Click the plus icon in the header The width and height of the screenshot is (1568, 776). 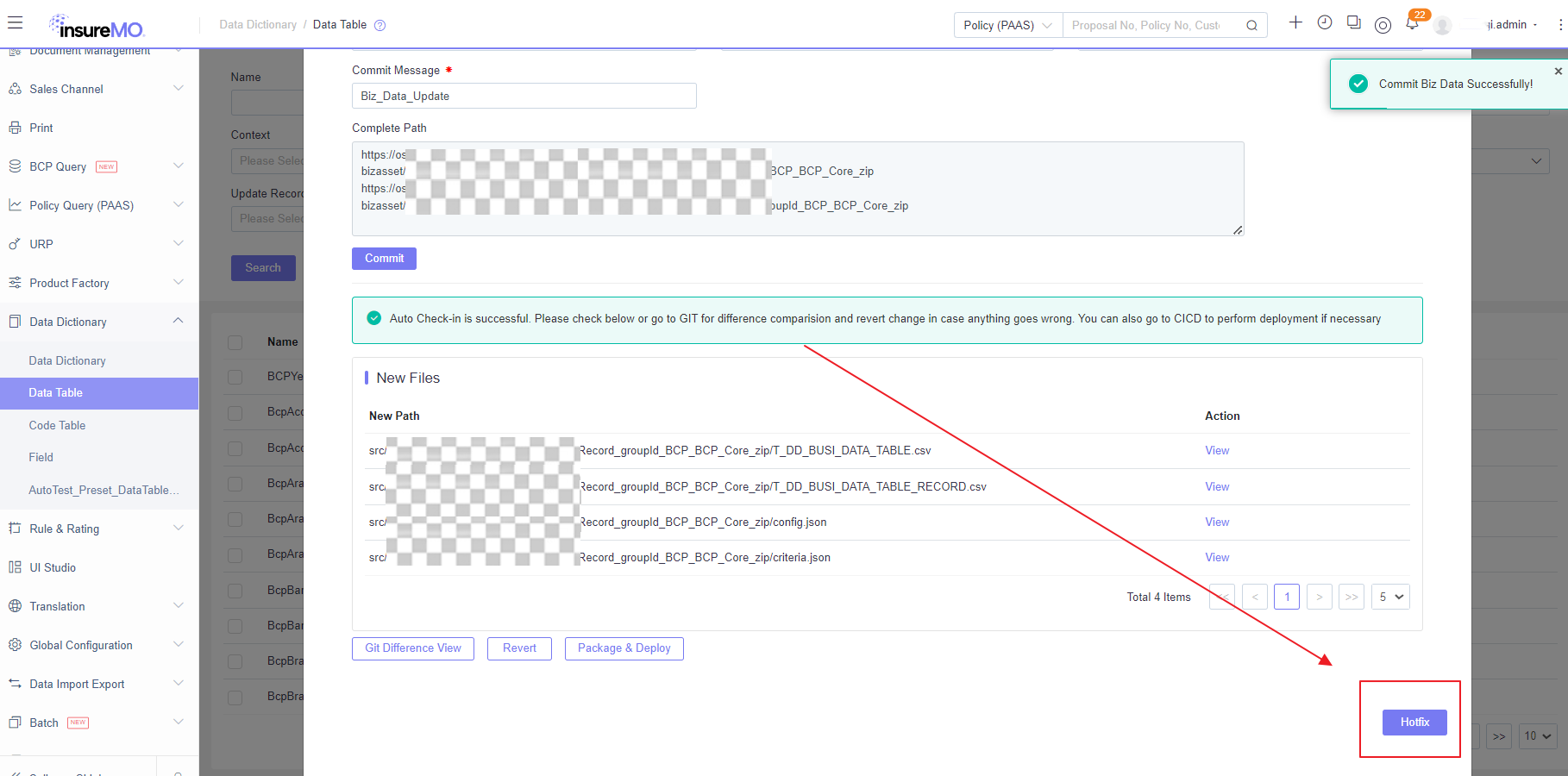tap(1295, 23)
